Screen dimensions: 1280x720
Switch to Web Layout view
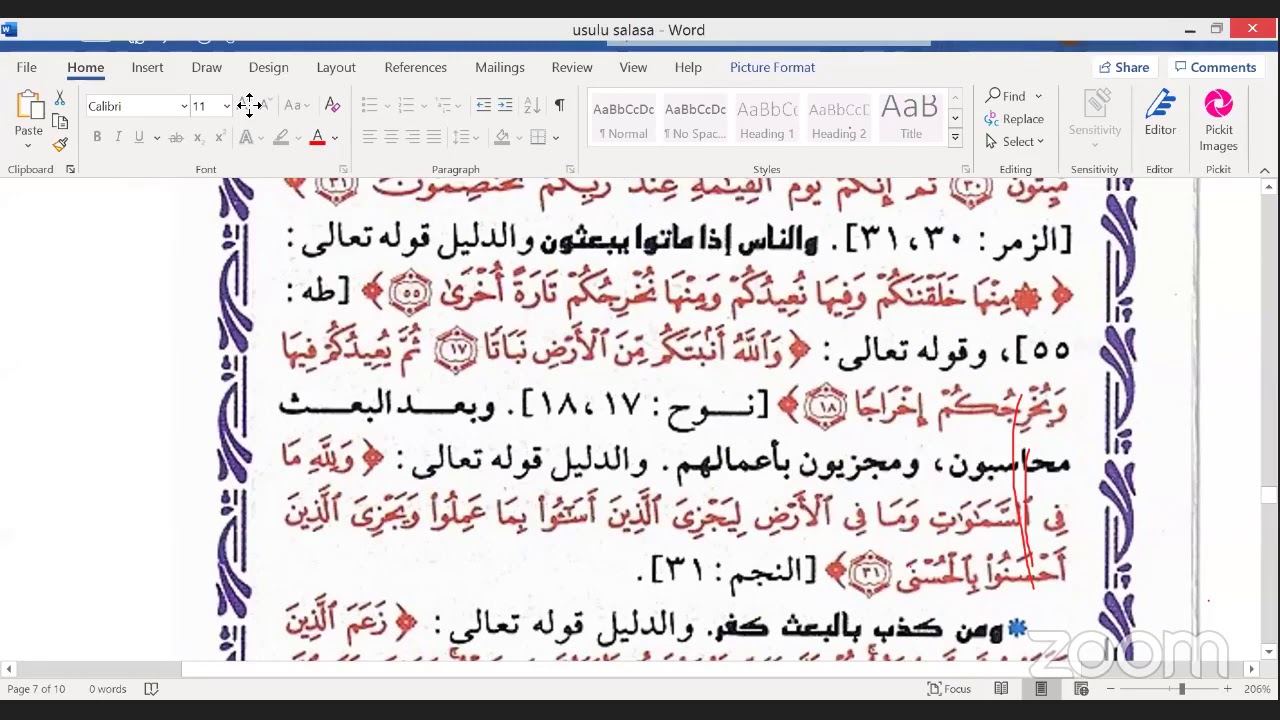(1081, 689)
